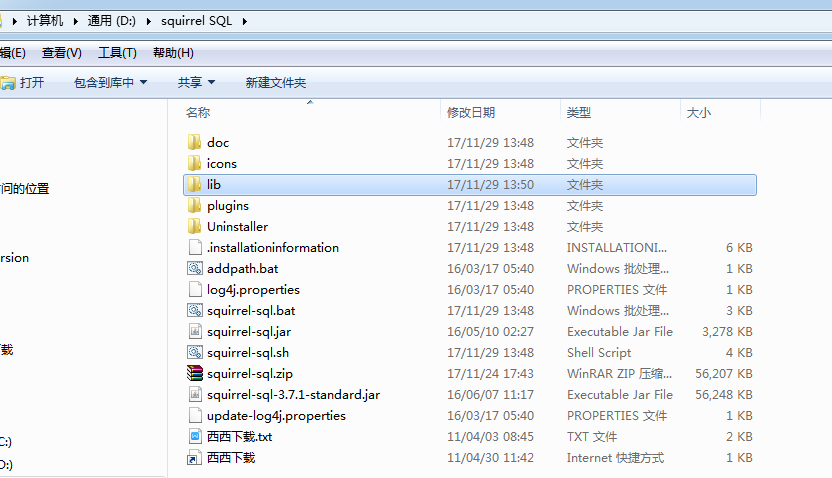The height and width of the screenshot is (478, 832).
Task: Expand the arrow before 计算机 breadcrumb
Action: [x=15, y=21]
